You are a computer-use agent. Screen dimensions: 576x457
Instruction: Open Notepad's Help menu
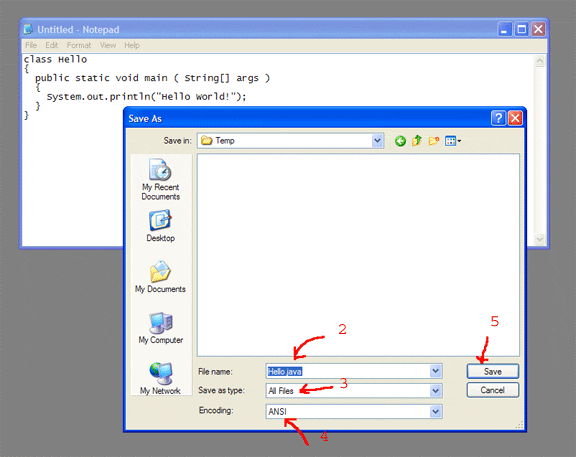tap(132, 45)
